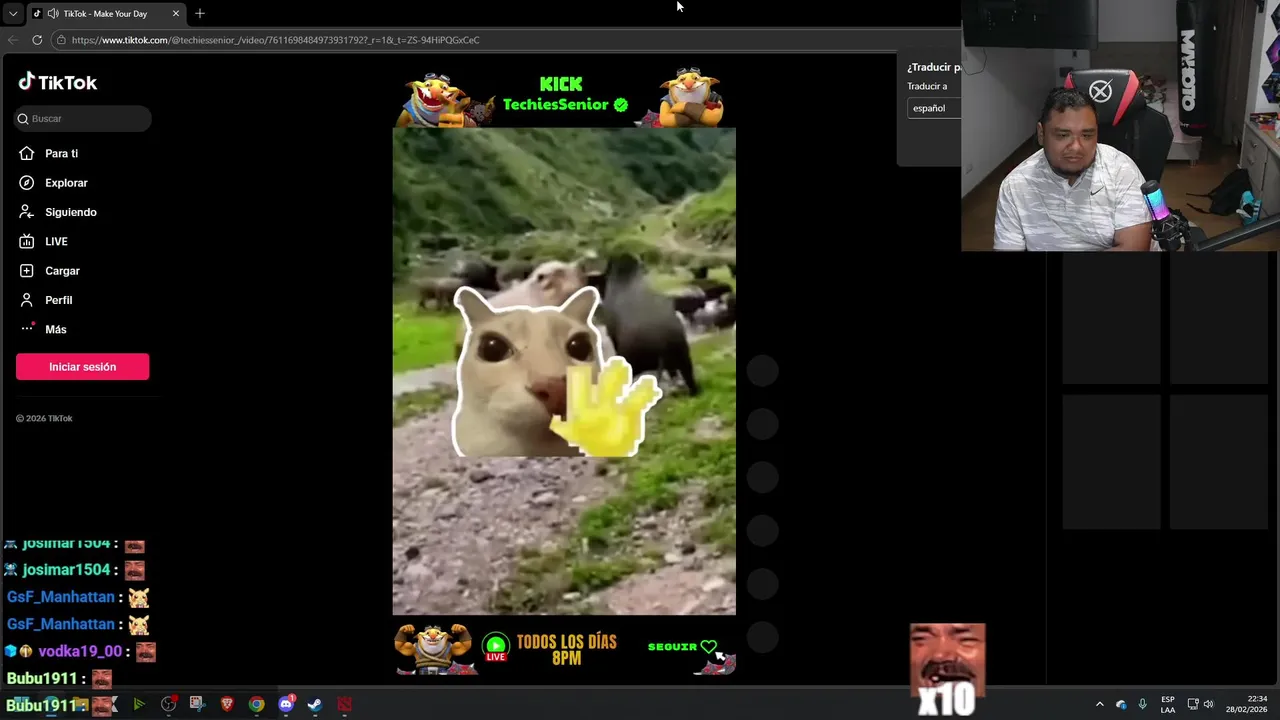Switch to Google Chrome on the taskbar
The width and height of the screenshot is (1280, 720).
256,704
